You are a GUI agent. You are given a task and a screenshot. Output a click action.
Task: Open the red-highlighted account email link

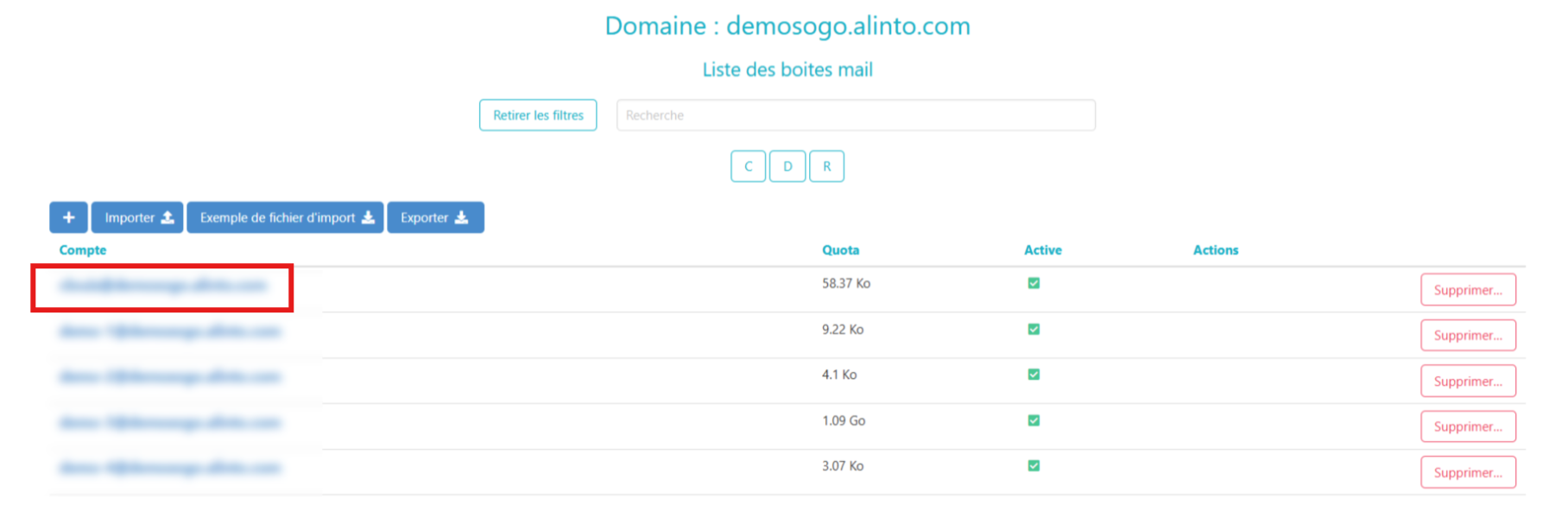[x=163, y=286]
